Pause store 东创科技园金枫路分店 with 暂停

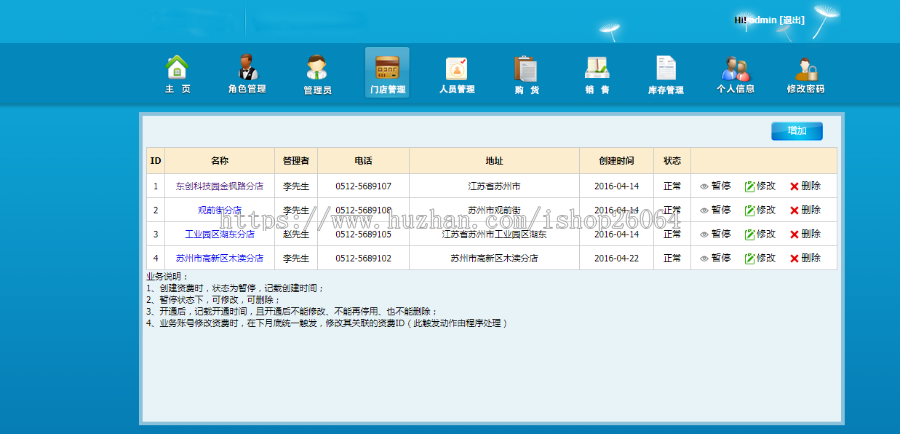pos(715,186)
